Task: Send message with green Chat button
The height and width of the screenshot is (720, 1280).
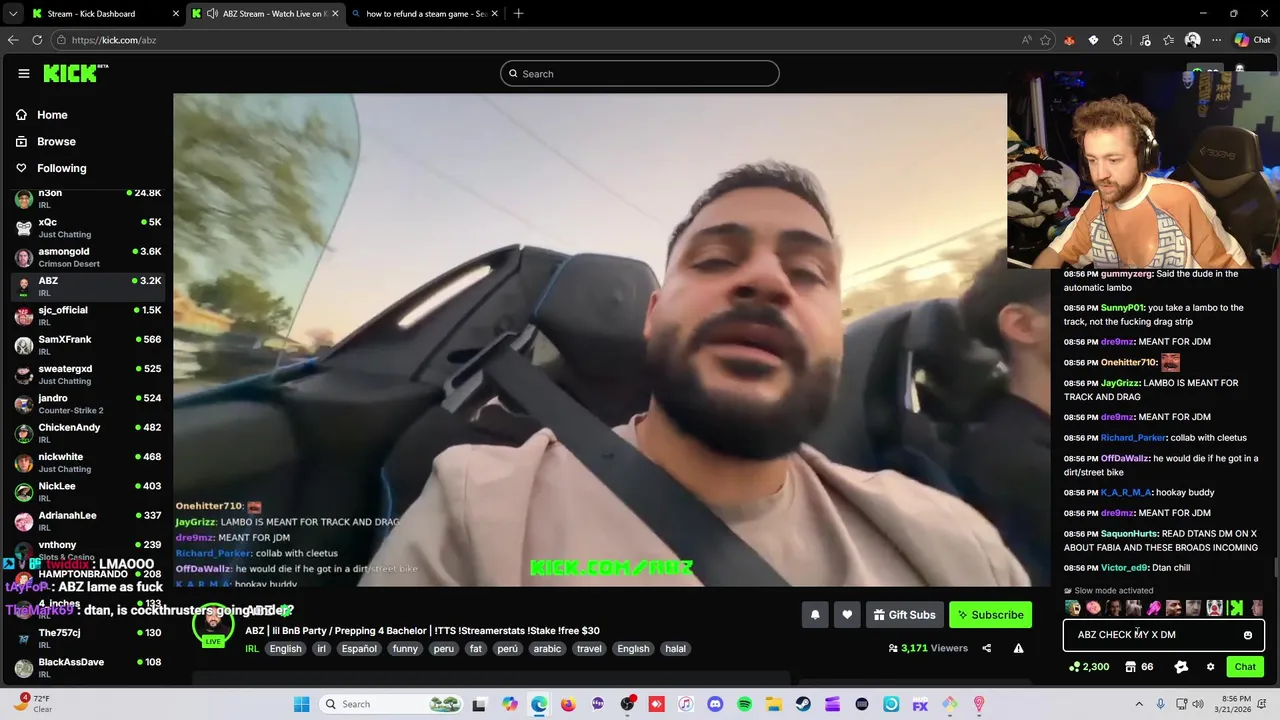Action: point(1245,667)
